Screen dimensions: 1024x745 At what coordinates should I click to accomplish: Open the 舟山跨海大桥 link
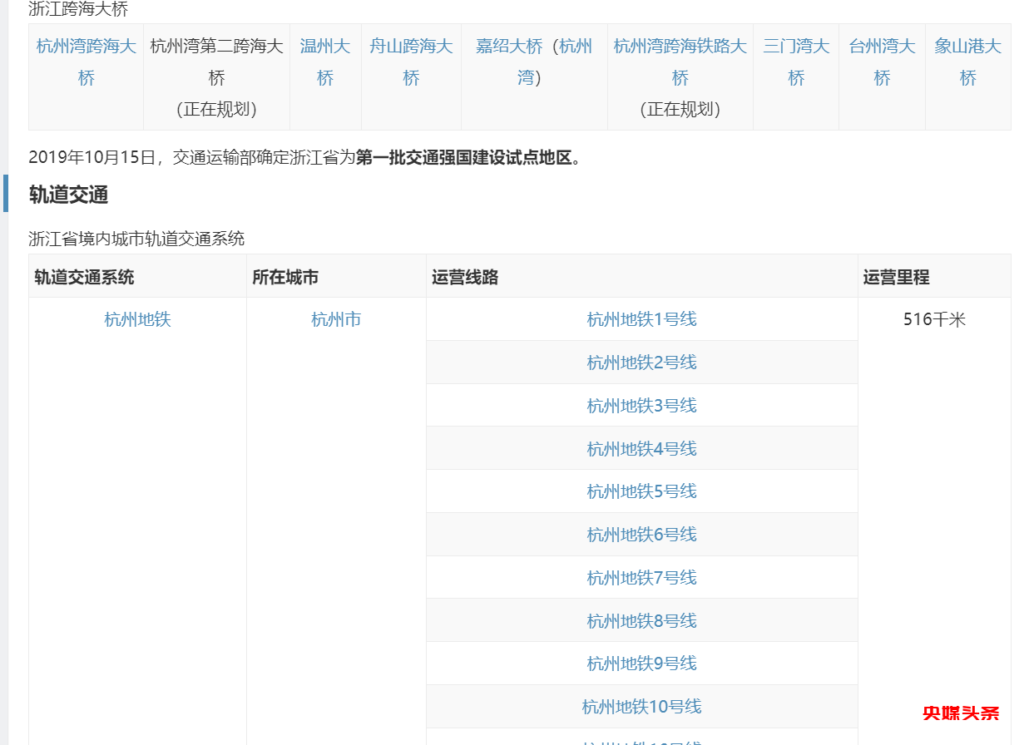point(411,47)
